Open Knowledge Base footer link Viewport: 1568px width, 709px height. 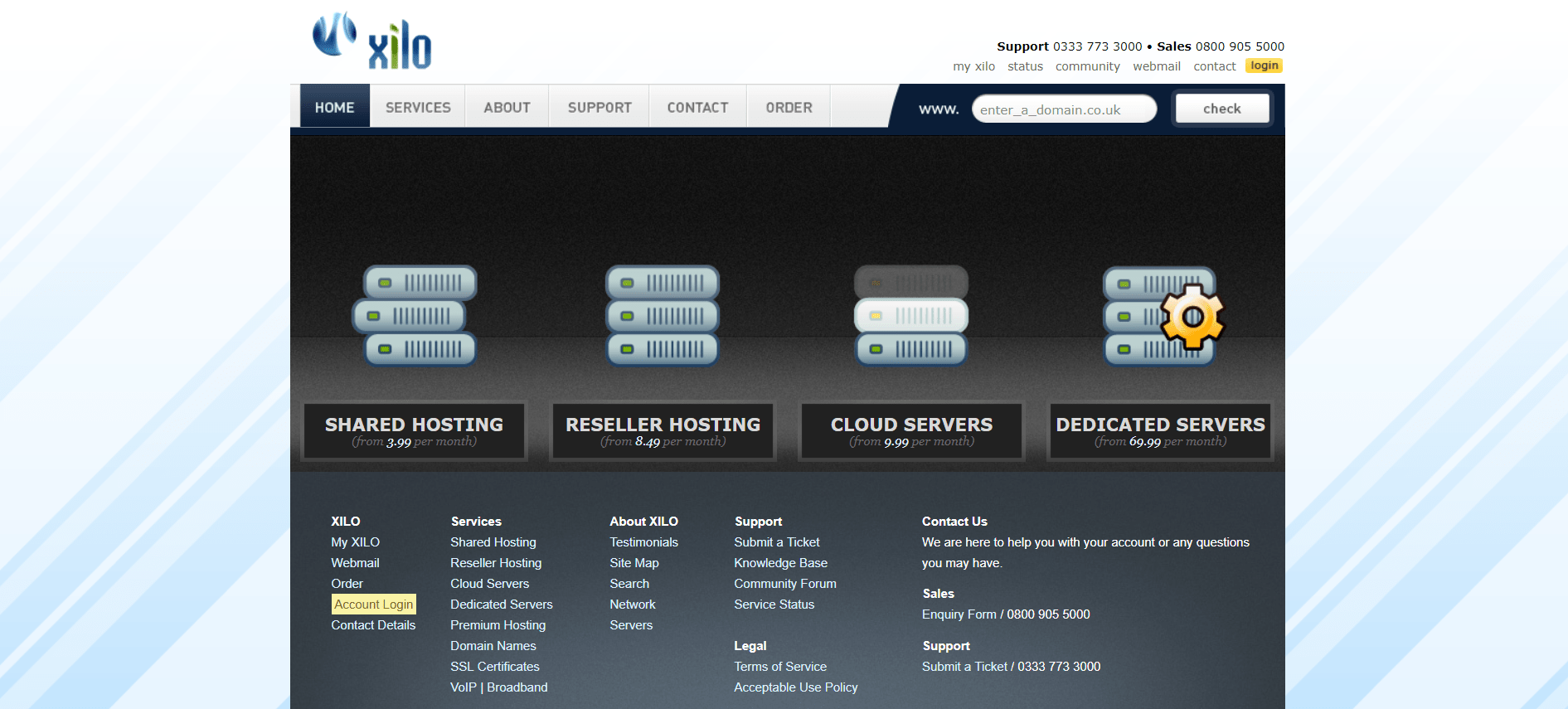tap(780, 563)
